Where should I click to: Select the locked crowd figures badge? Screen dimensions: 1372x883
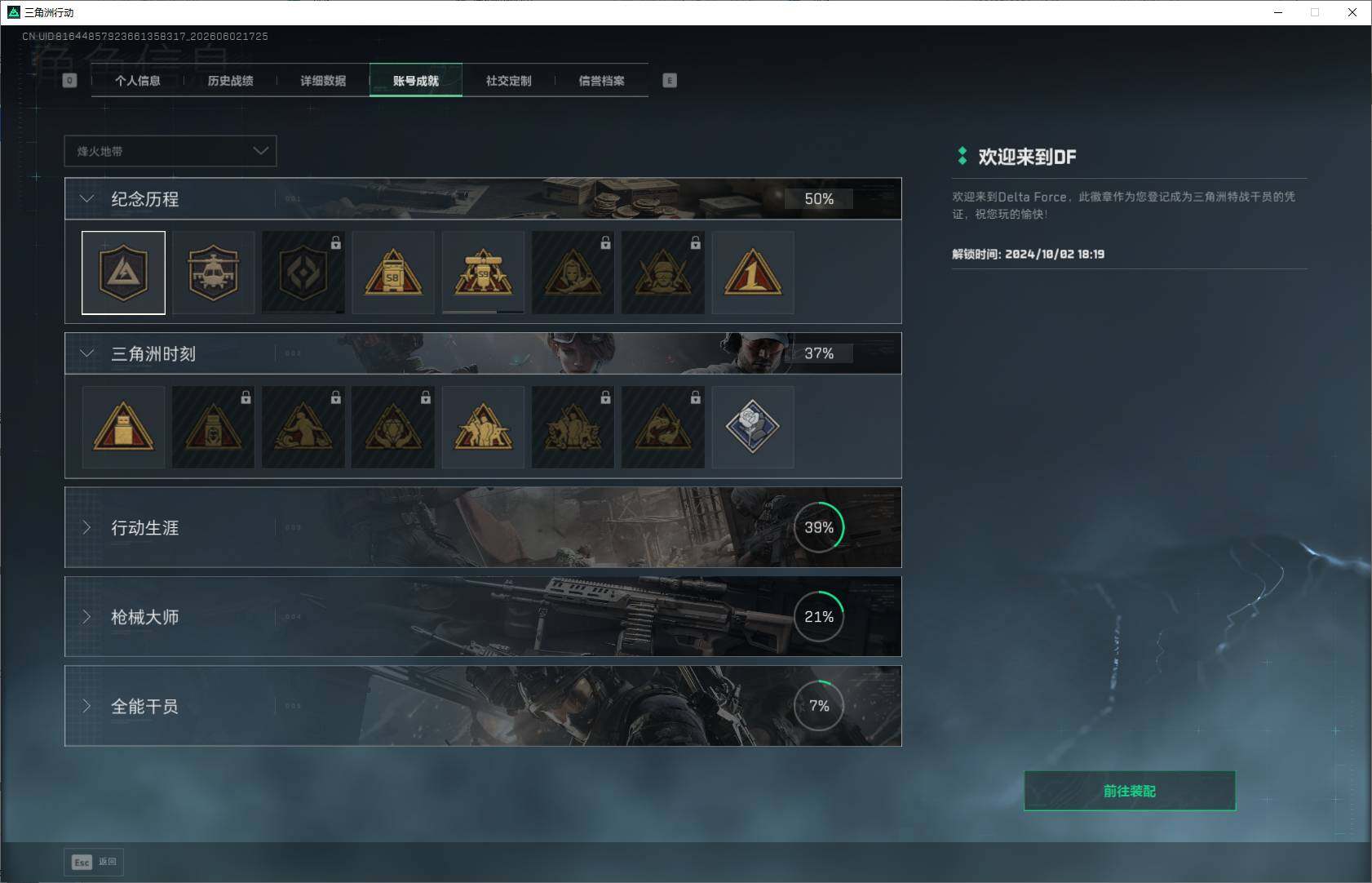pyautogui.click(x=573, y=427)
